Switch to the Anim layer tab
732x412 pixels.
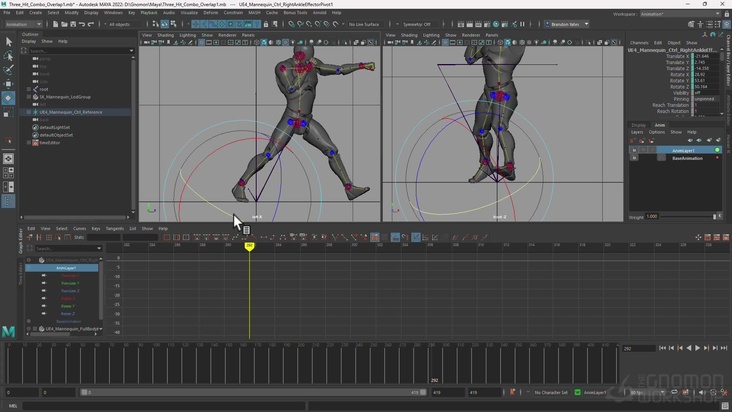(660, 125)
